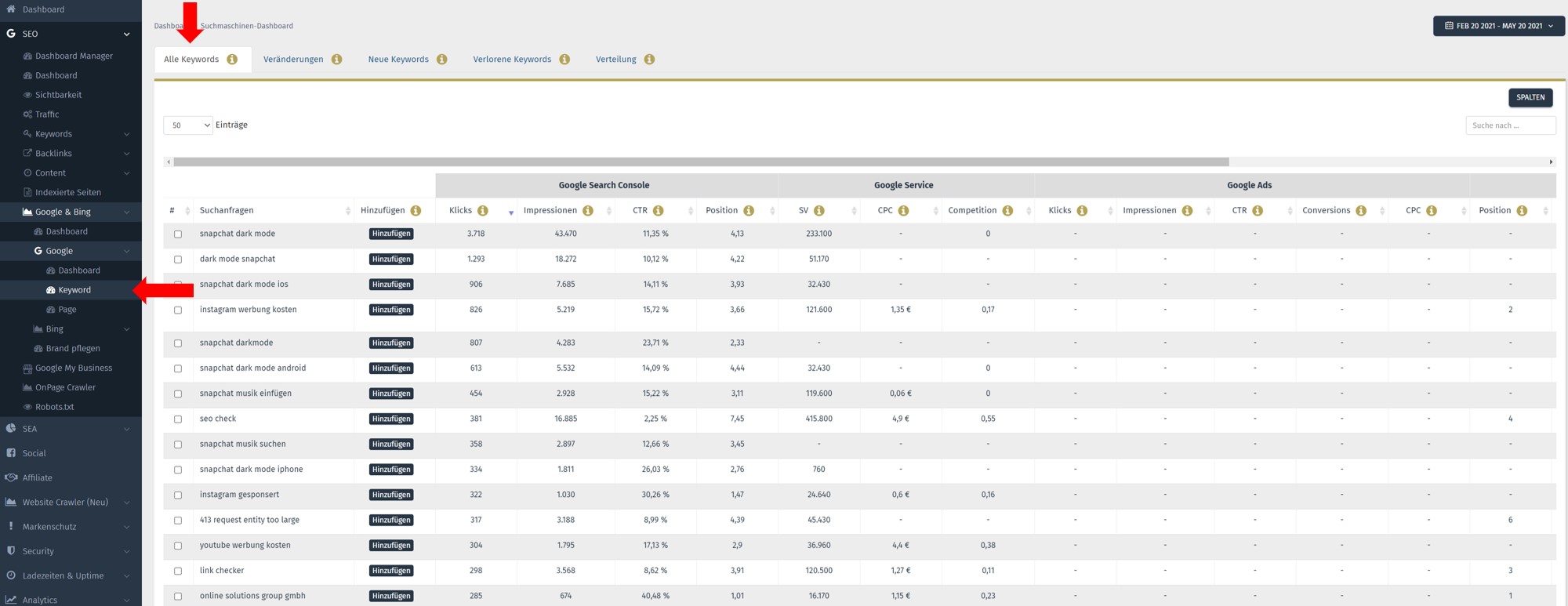Screen dimensions: 1568x606
Task: Click Ladezeiten & Uptime clock icon
Action: pos(11,575)
